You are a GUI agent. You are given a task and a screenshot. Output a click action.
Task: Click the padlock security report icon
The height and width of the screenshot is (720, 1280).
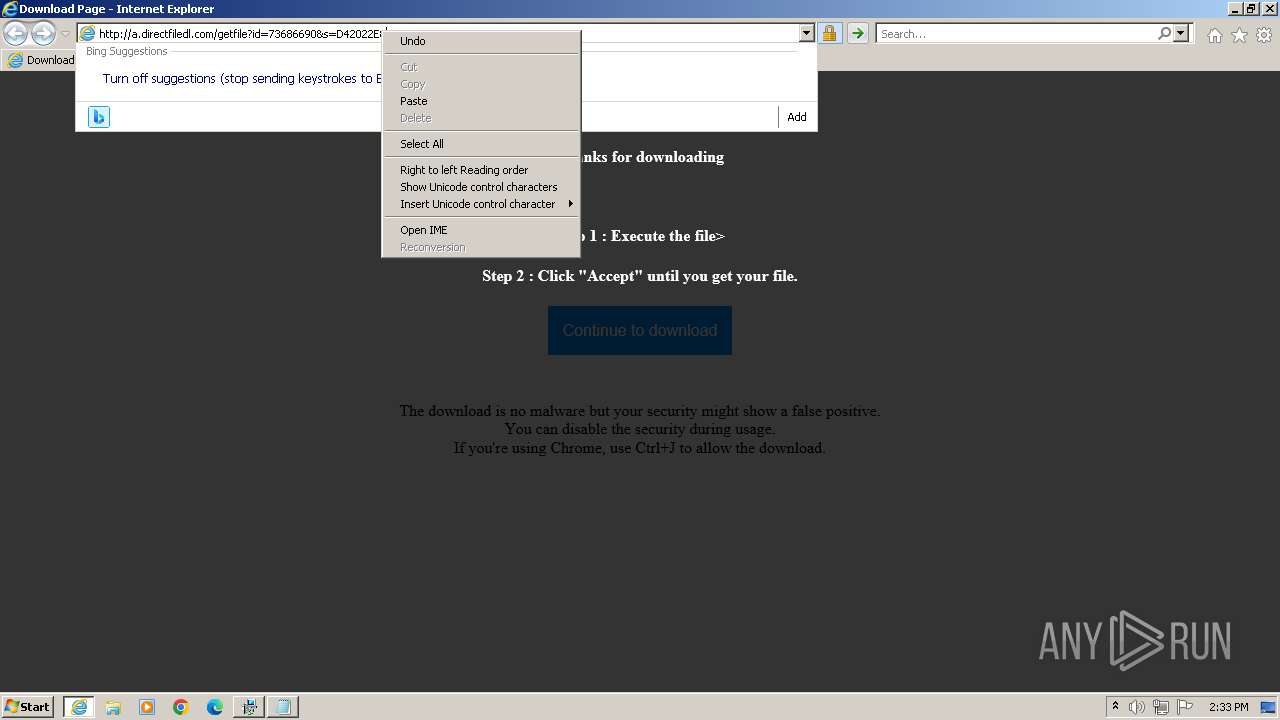(x=829, y=34)
